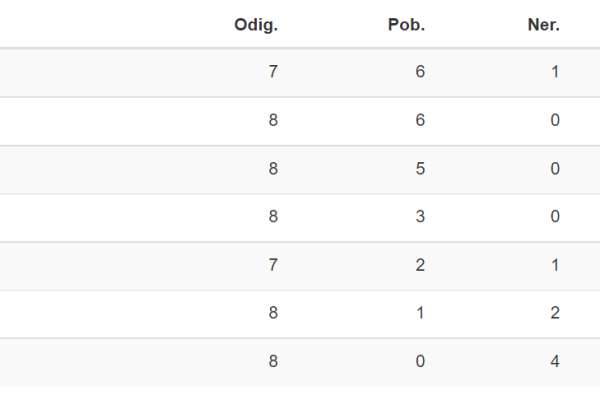Click Odig. value in row with Pob. 1
Screen dimensions: 600x400
(273, 313)
